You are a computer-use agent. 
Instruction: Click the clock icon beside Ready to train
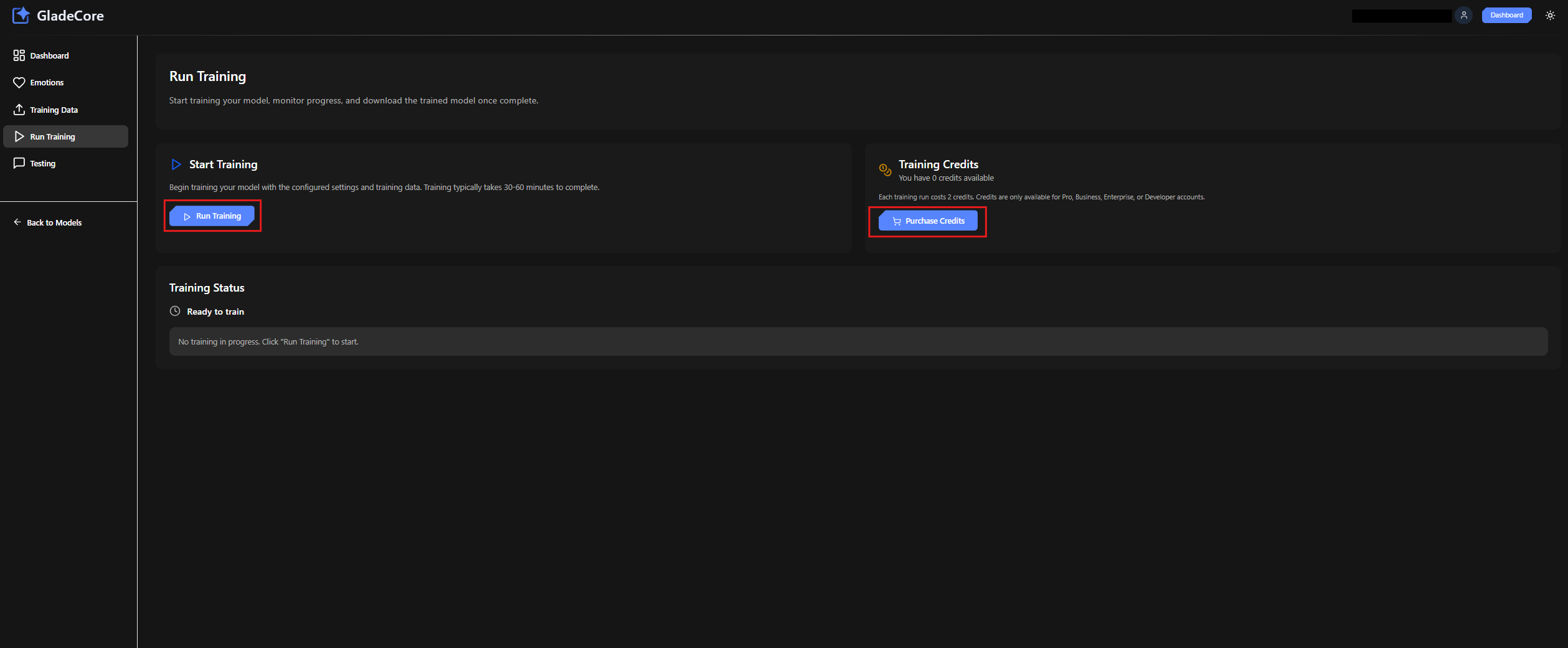pos(175,310)
